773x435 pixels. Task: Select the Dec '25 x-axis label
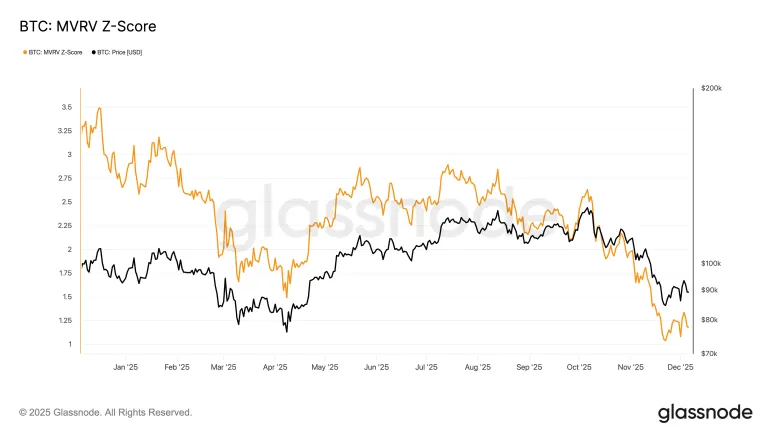pyautogui.click(x=680, y=367)
